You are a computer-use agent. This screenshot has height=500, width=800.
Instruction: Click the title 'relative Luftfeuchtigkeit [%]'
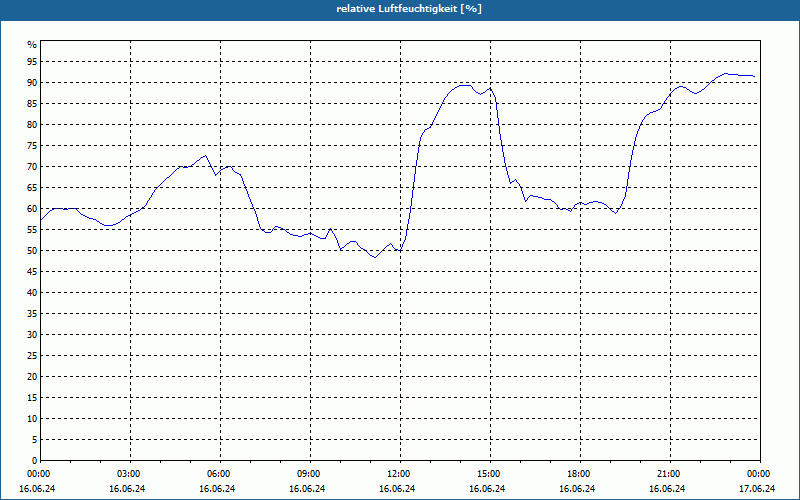409,9
